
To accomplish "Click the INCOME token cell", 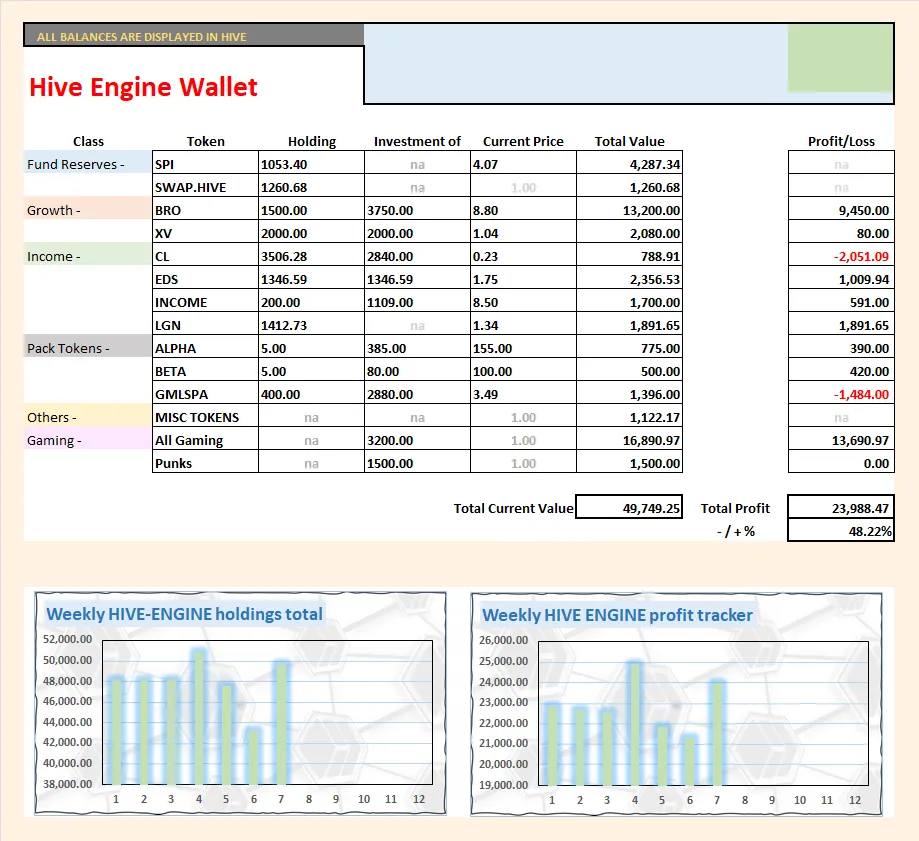I will click(205, 302).
